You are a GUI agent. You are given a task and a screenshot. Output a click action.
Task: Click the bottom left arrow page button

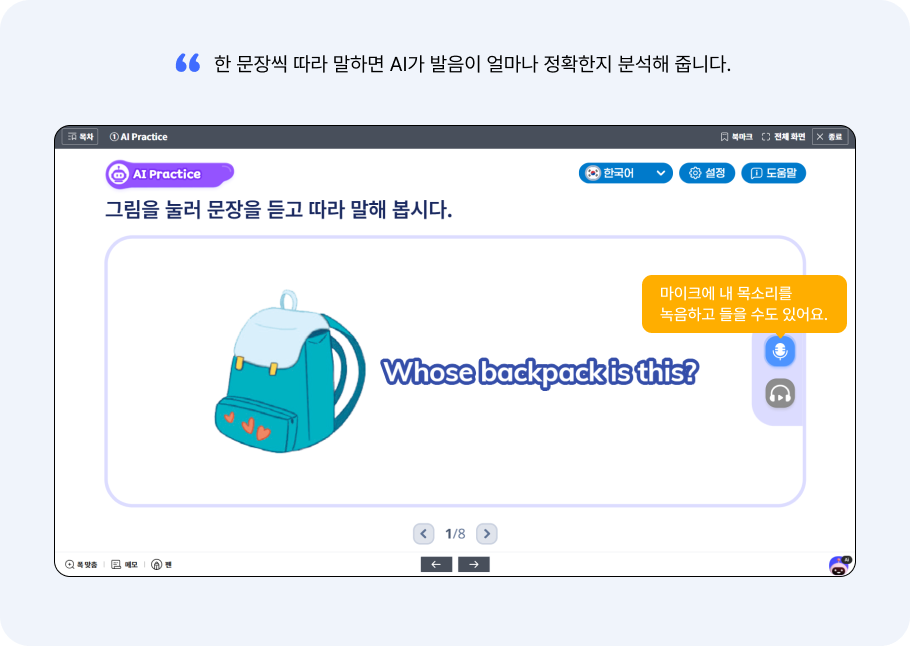click(435, 565)
